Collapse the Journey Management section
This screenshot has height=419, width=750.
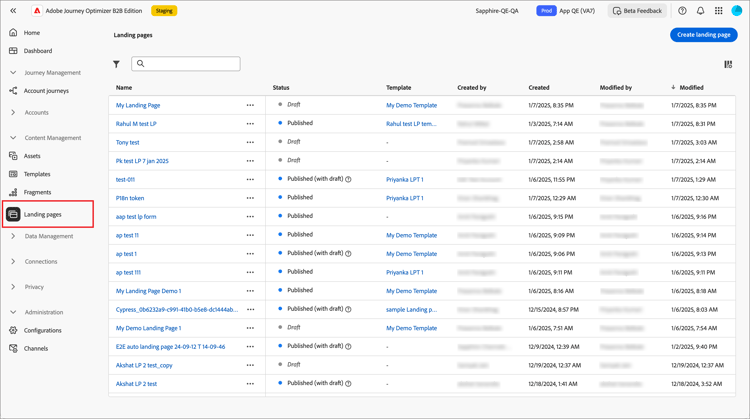(13, 73)
